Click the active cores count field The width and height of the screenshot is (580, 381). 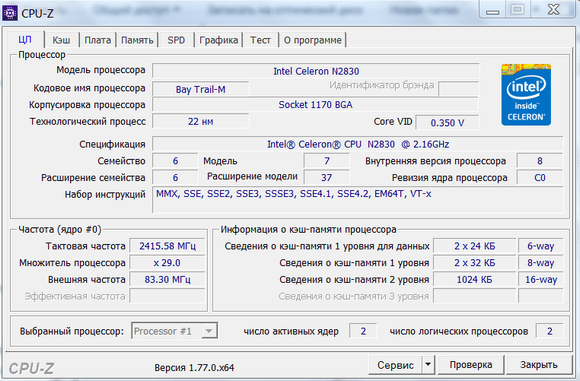click(363, 331)
